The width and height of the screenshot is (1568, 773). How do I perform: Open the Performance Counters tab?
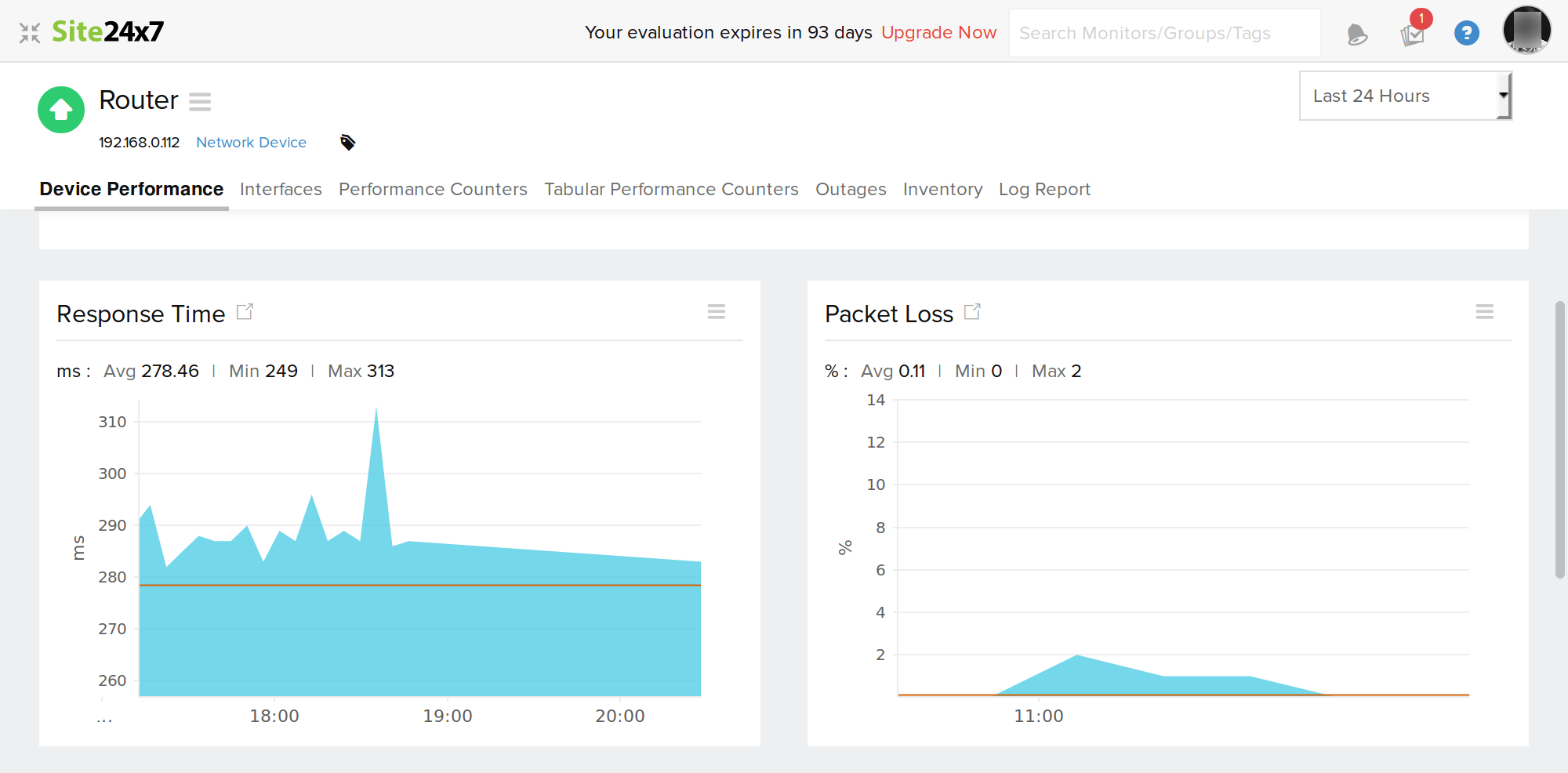[433, 190]
